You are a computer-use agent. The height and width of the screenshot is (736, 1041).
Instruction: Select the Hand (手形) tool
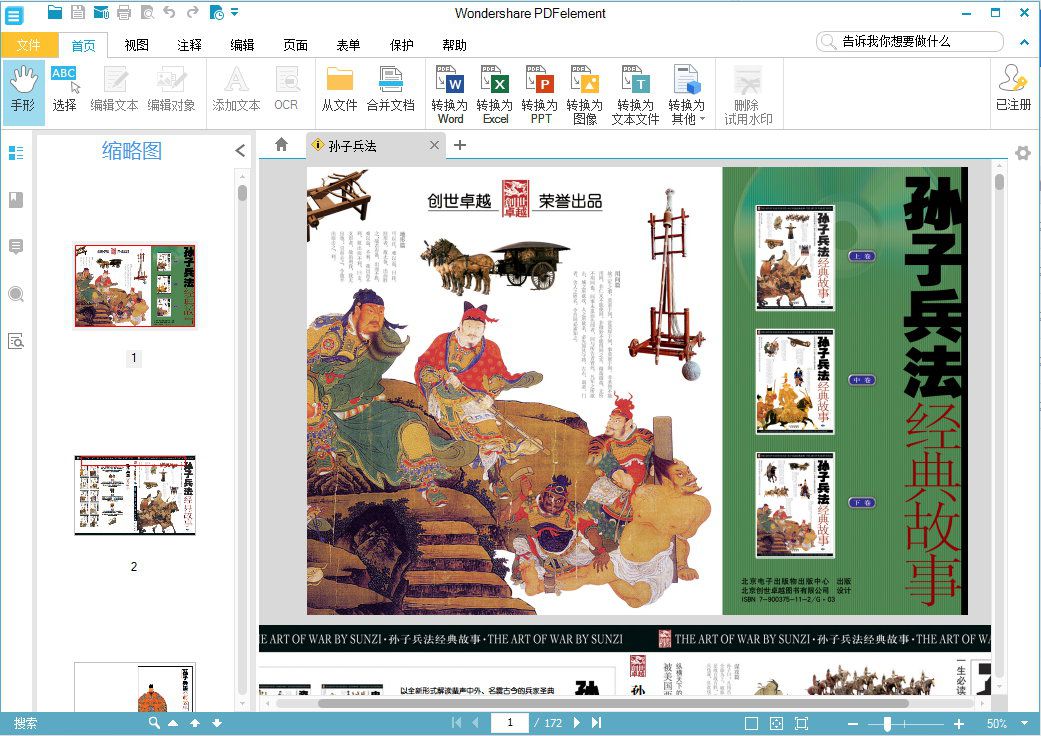(23, 92)
